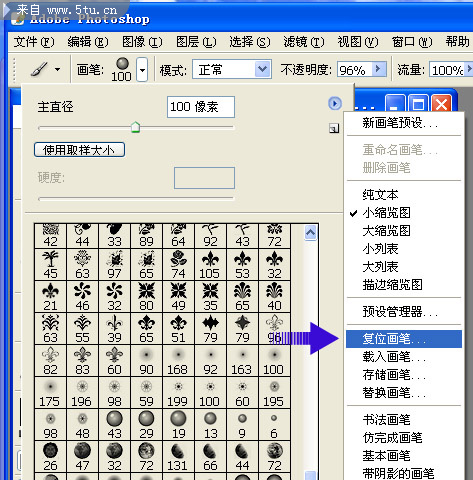Choose the moon texture brush sized 131
The height and width of the screenshot is (480, 473).
click(x=178, y=457)
